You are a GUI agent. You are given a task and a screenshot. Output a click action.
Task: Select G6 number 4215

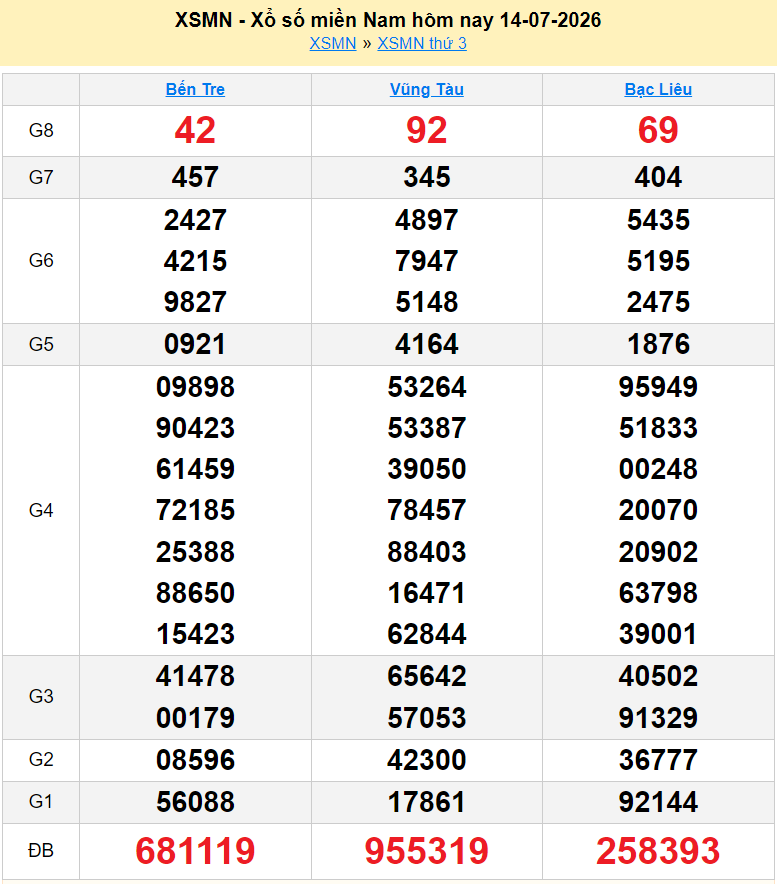[x=195, y=261]
